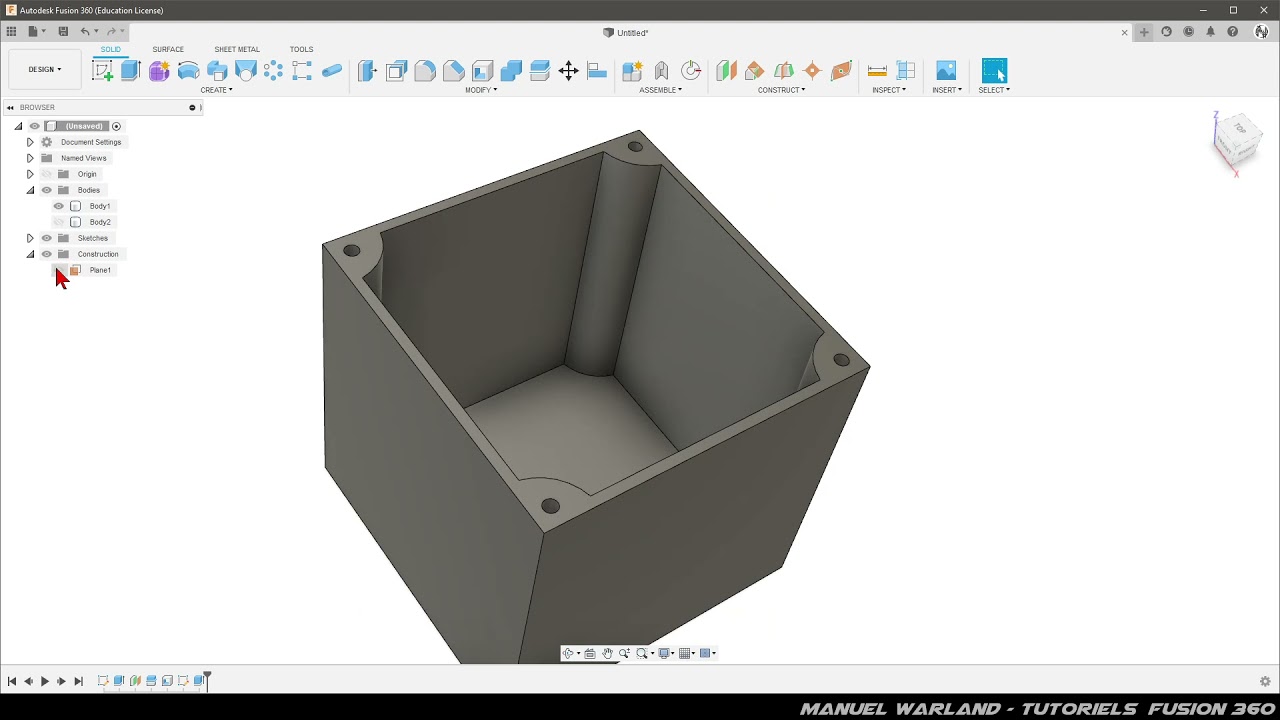Activate the Extrude tool icon

(130, 70)
